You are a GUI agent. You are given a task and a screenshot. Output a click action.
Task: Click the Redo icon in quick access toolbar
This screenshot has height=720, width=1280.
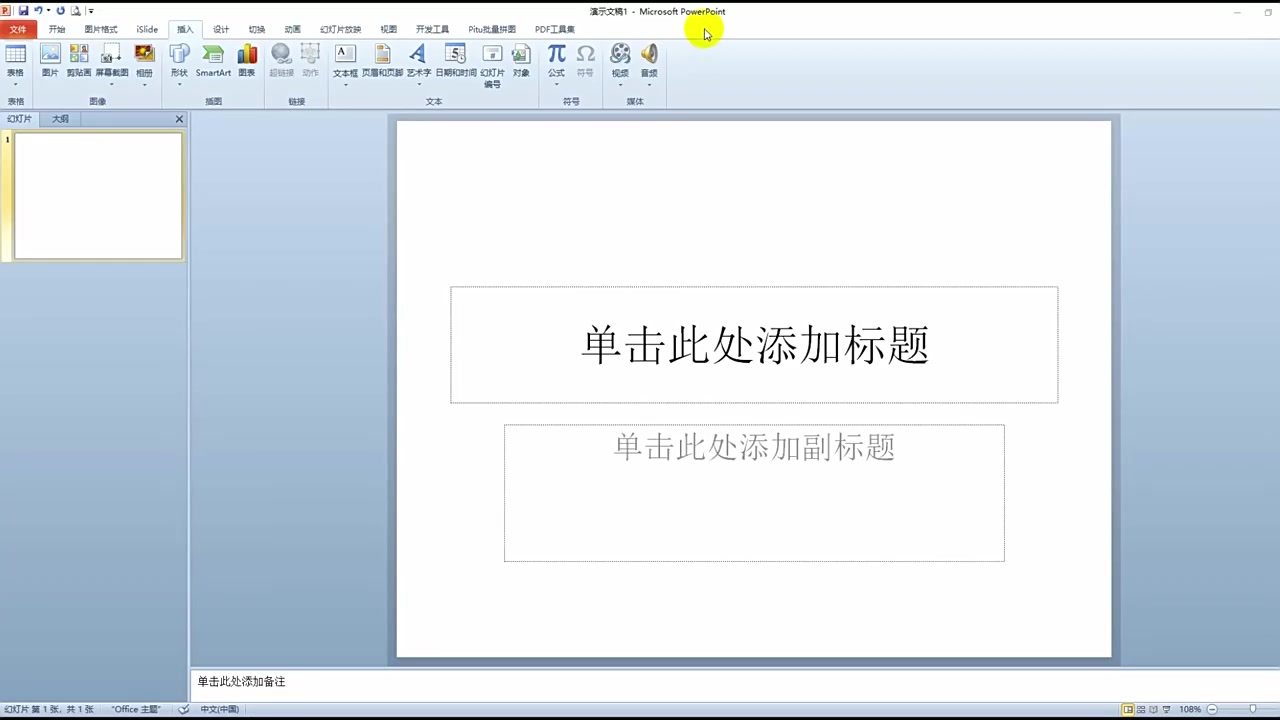coord(61,10)
